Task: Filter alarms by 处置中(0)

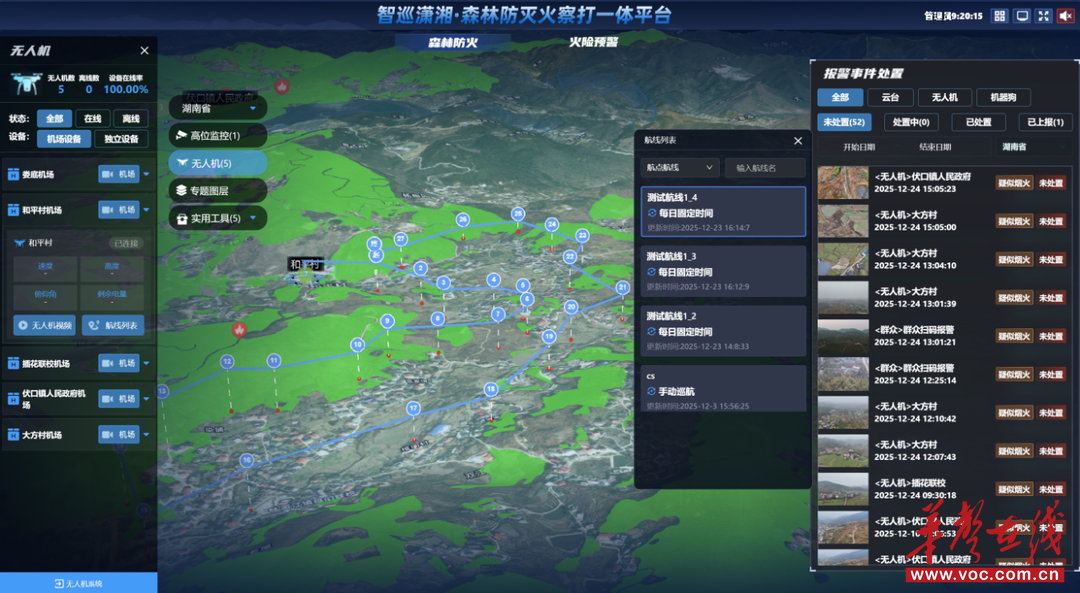Action: pos(908,122)
